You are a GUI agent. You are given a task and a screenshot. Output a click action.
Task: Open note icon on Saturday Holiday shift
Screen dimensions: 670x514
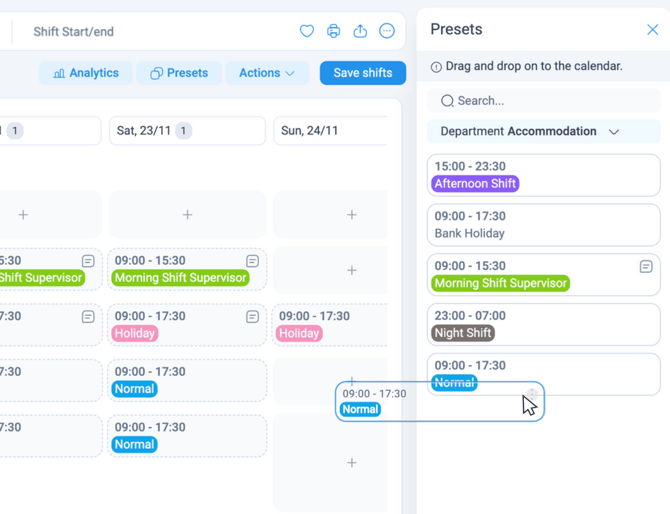[x=252, y=317]
